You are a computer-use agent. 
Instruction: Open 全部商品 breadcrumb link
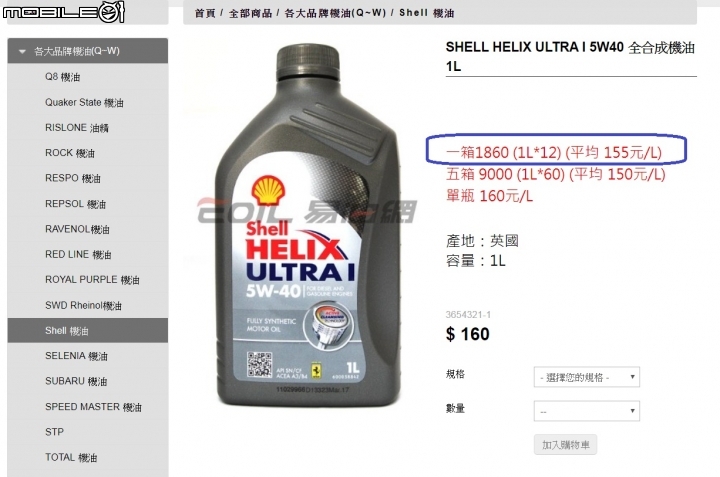[250, 13]
